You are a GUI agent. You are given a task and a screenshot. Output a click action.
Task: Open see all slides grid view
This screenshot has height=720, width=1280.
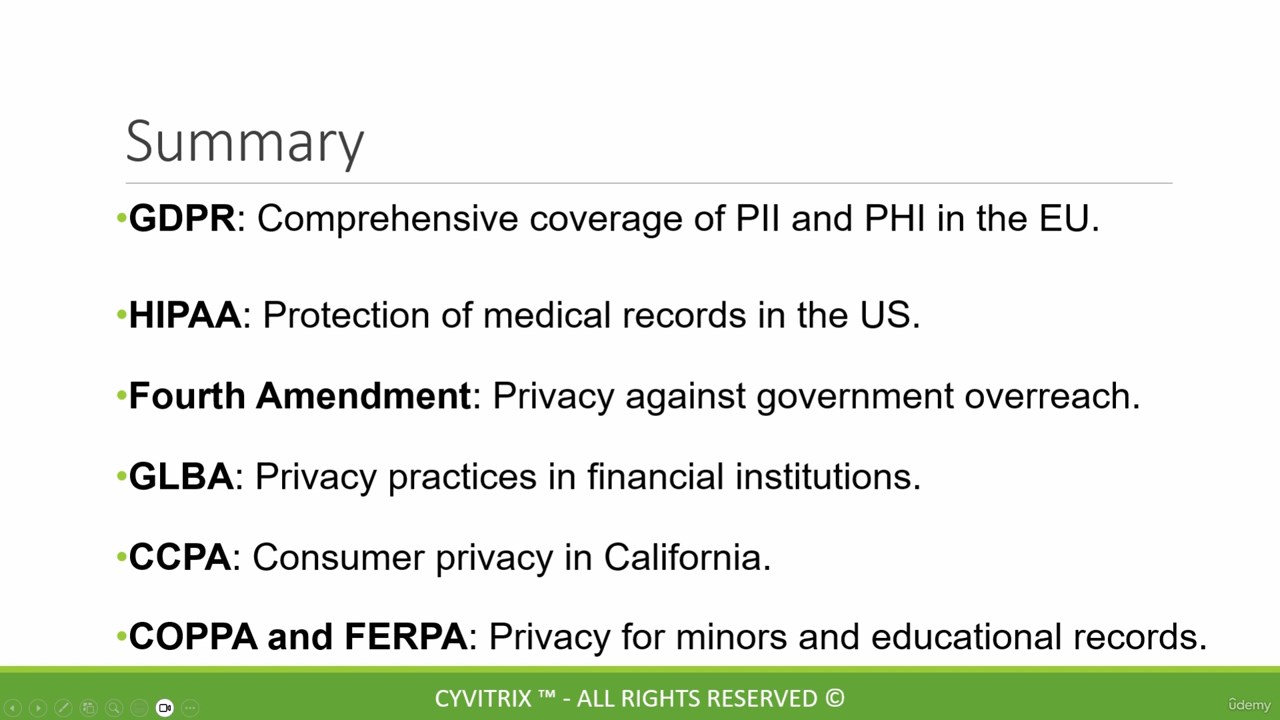point(88,708)
